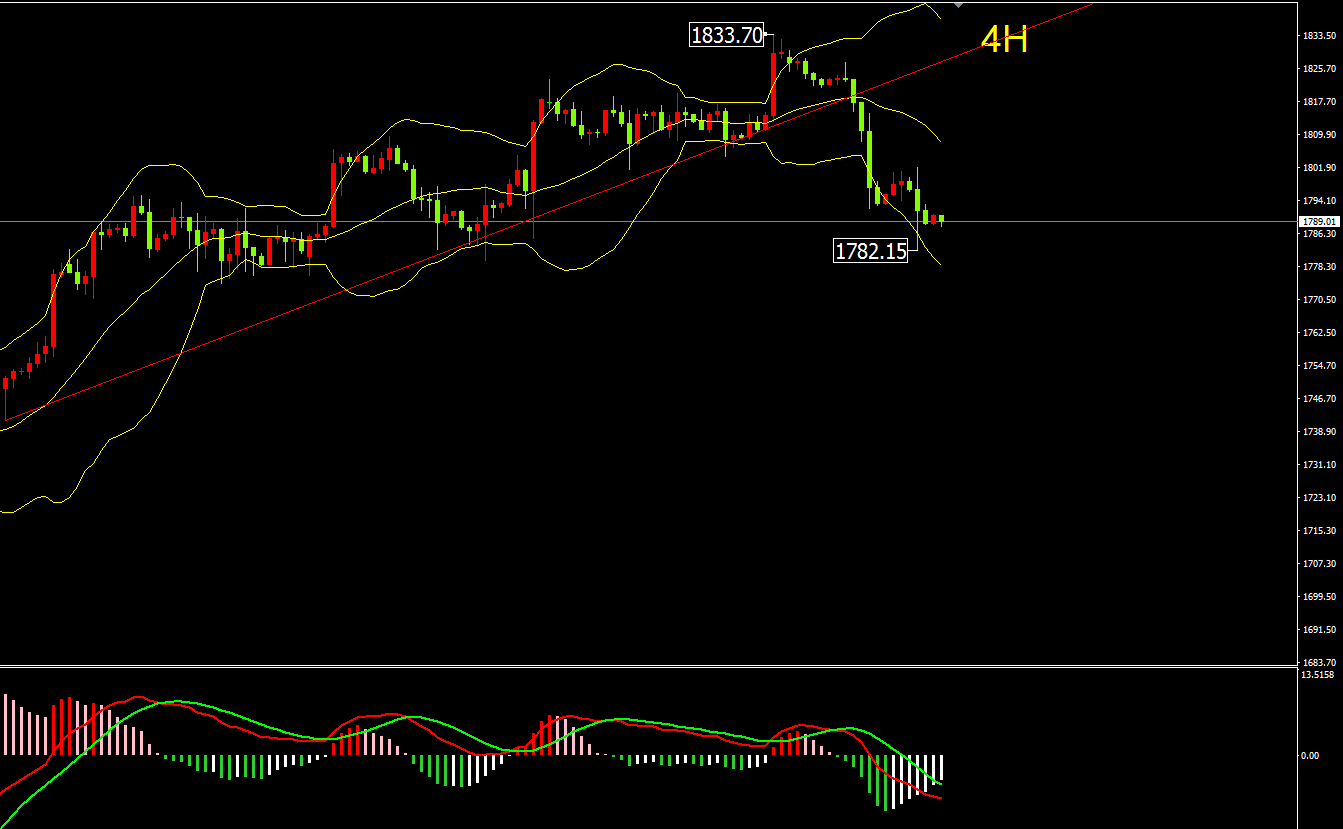Click the yellow 4H timeframe label
This screenshot has width=1343, height=829.
point(1004,40)
